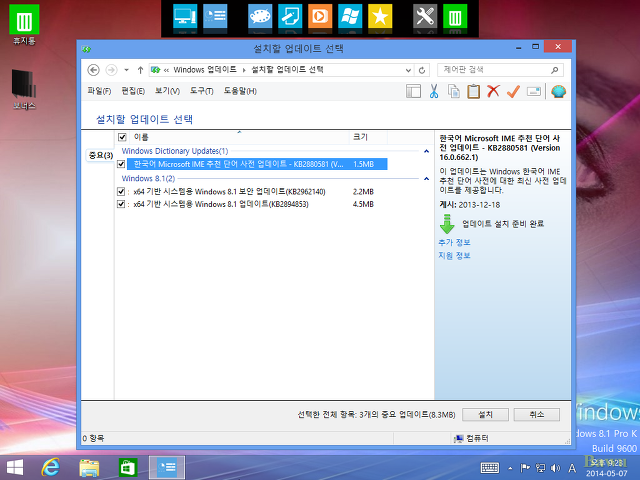Sort by the 크기 column header
Screen dimensions: 640x480
pos(368,137)
